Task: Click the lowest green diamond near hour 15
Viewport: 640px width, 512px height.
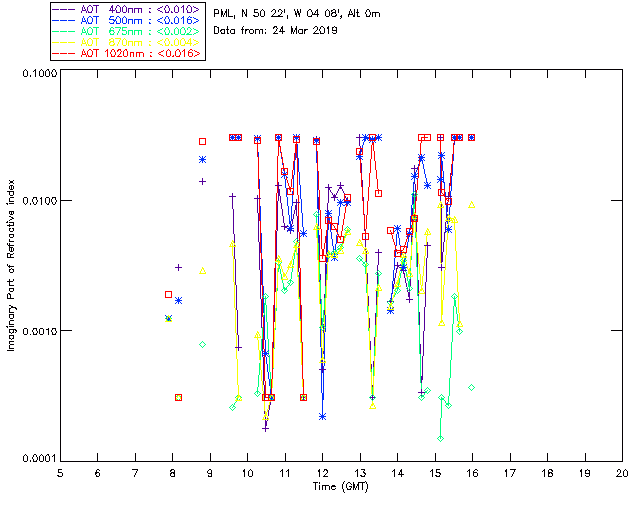Action: tap(440, 438)
